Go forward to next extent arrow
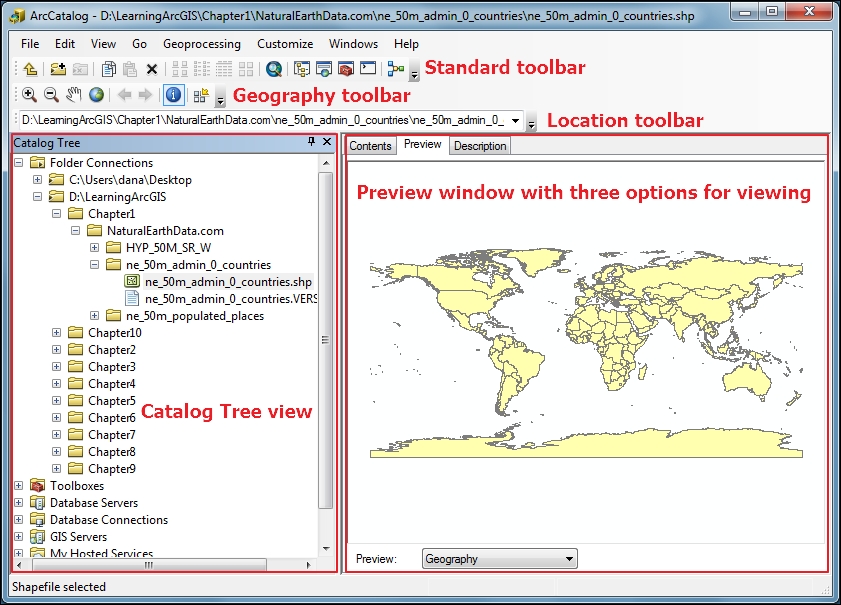This screenshot has width=841, height=605. tap(145, 95)
